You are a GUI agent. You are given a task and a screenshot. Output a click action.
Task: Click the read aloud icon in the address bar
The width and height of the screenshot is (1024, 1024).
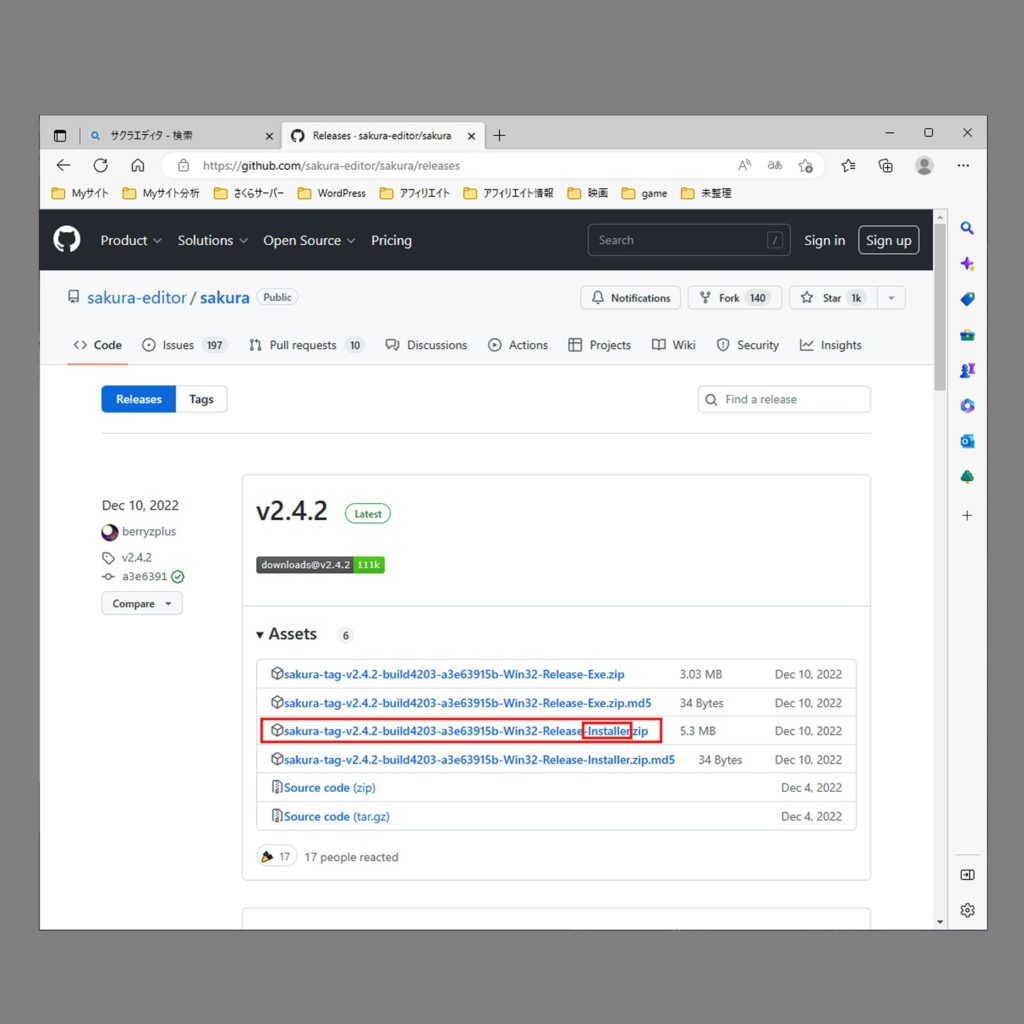click(744, 165)
